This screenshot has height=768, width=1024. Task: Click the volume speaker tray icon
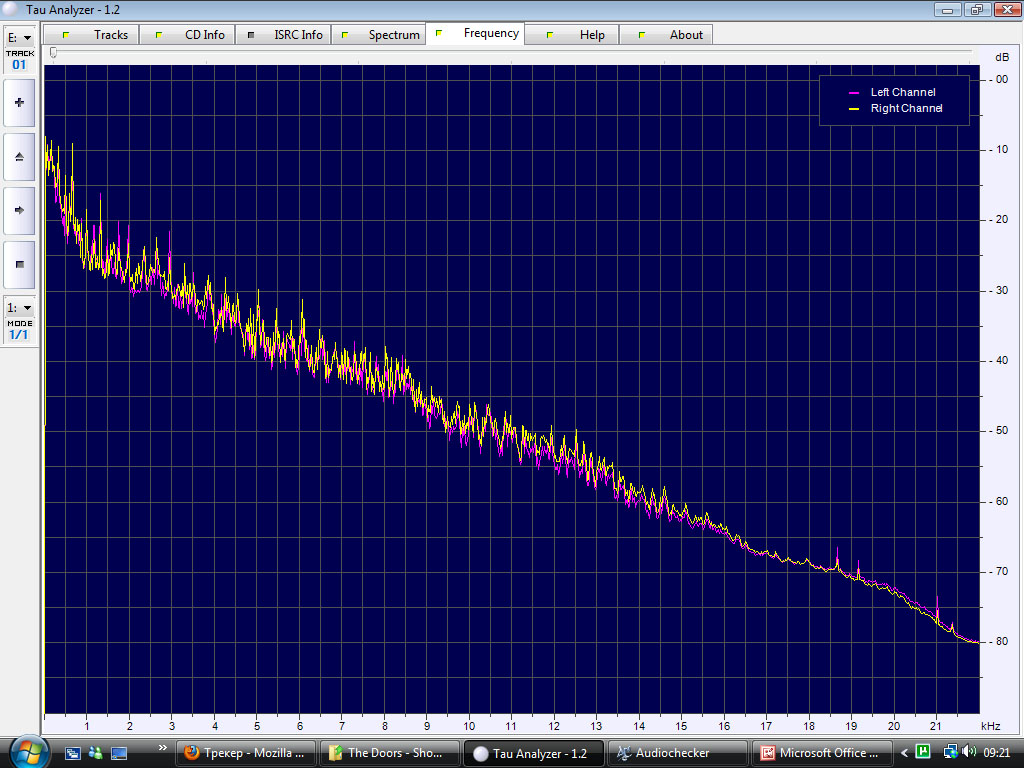(x=969, y=752)
